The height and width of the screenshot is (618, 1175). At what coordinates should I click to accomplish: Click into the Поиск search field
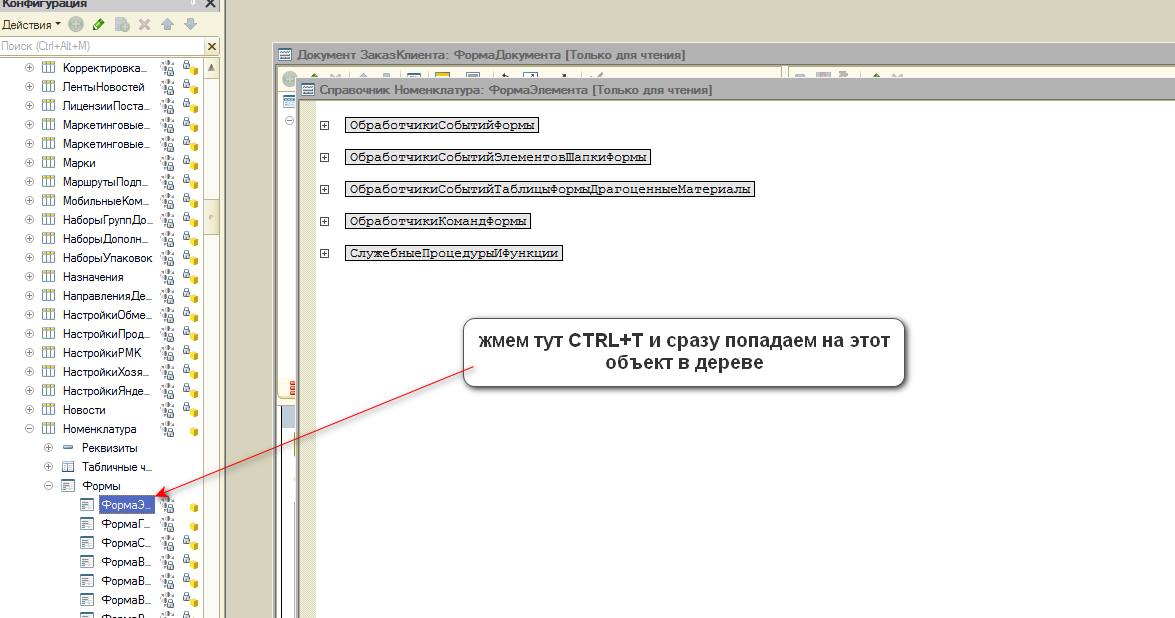100,46
